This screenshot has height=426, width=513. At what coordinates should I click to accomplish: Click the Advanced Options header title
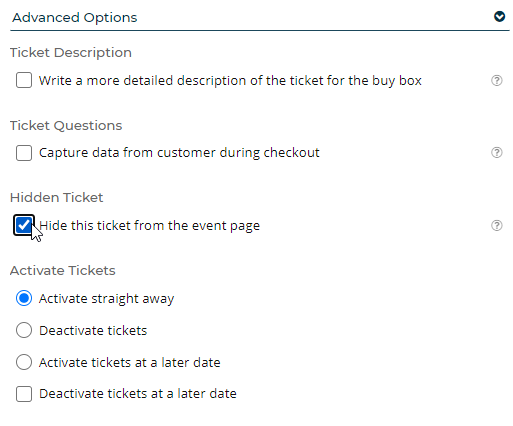tap(75, 17)
